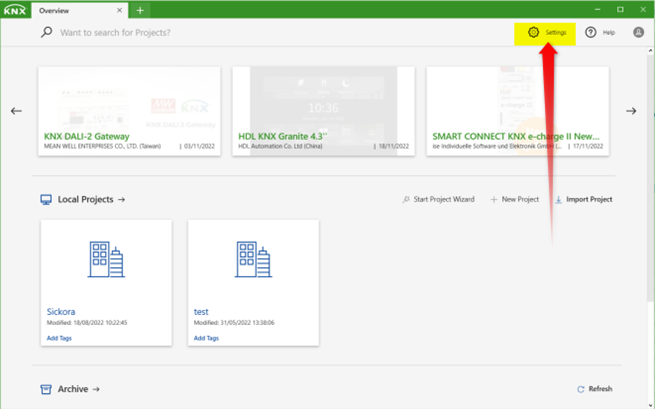Click the Refresh label
This screenshot has height=409, width=655.
tap(600, 389)
